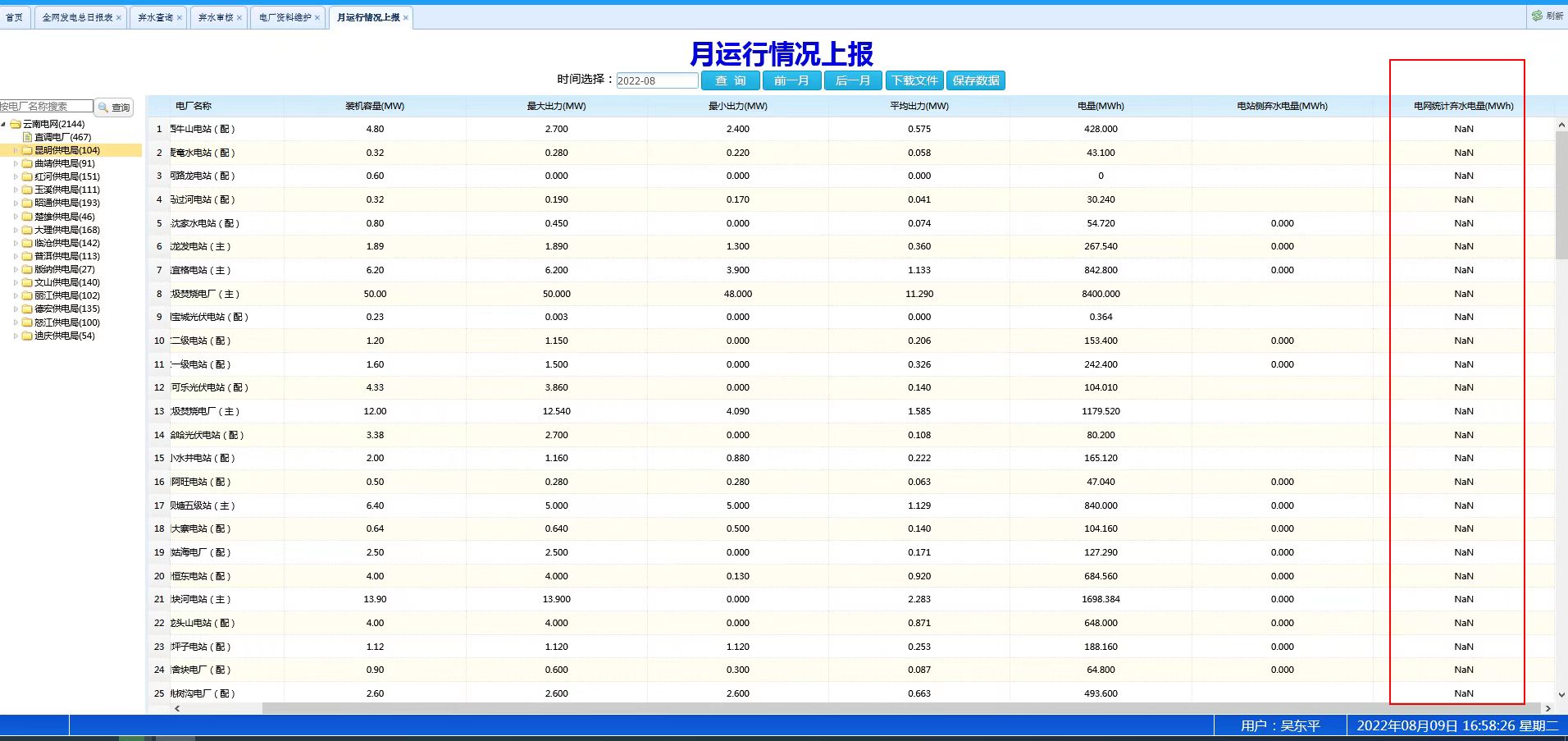The image size is (1568, 741).
Task: Close the 弃水查询 tab
Action: coord(180,18)
